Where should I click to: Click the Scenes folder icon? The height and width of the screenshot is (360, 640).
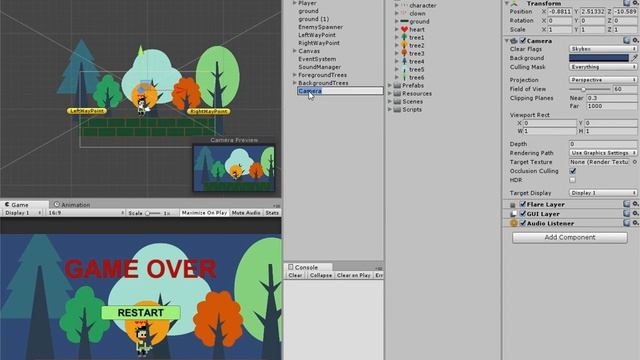click(x=397, y=101)
